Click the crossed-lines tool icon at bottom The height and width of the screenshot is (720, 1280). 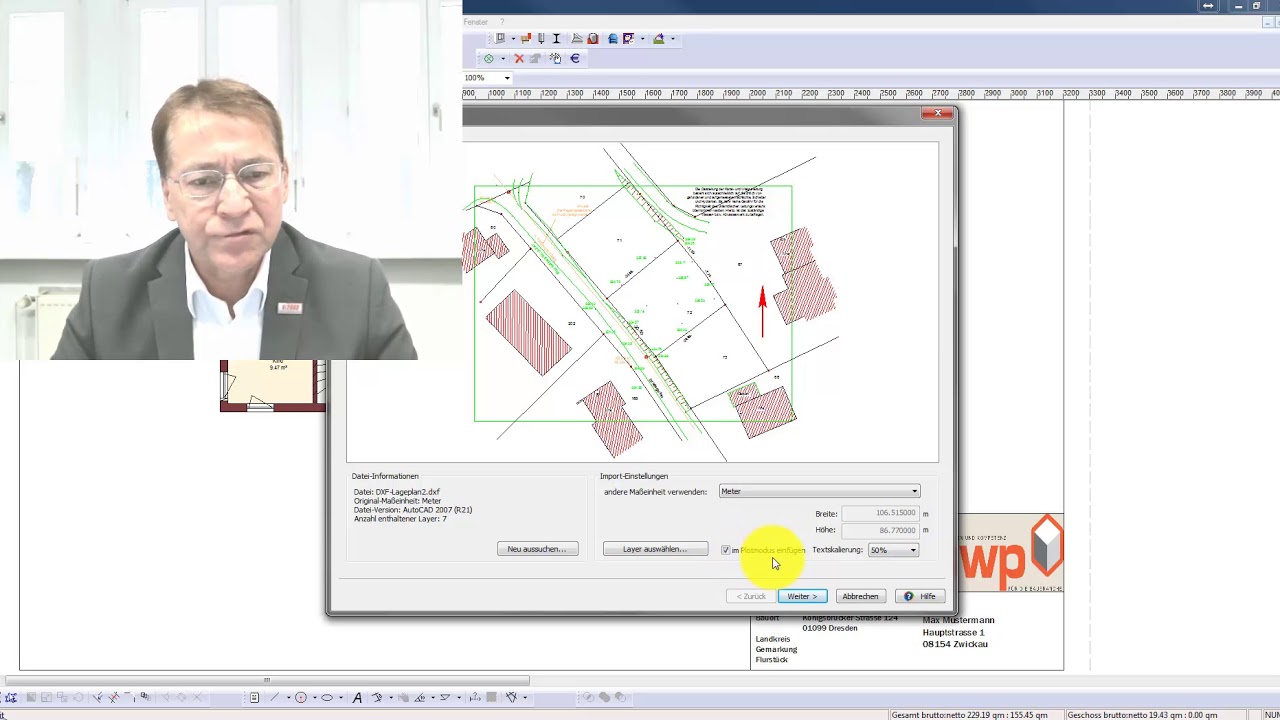(x=511, y=697)
